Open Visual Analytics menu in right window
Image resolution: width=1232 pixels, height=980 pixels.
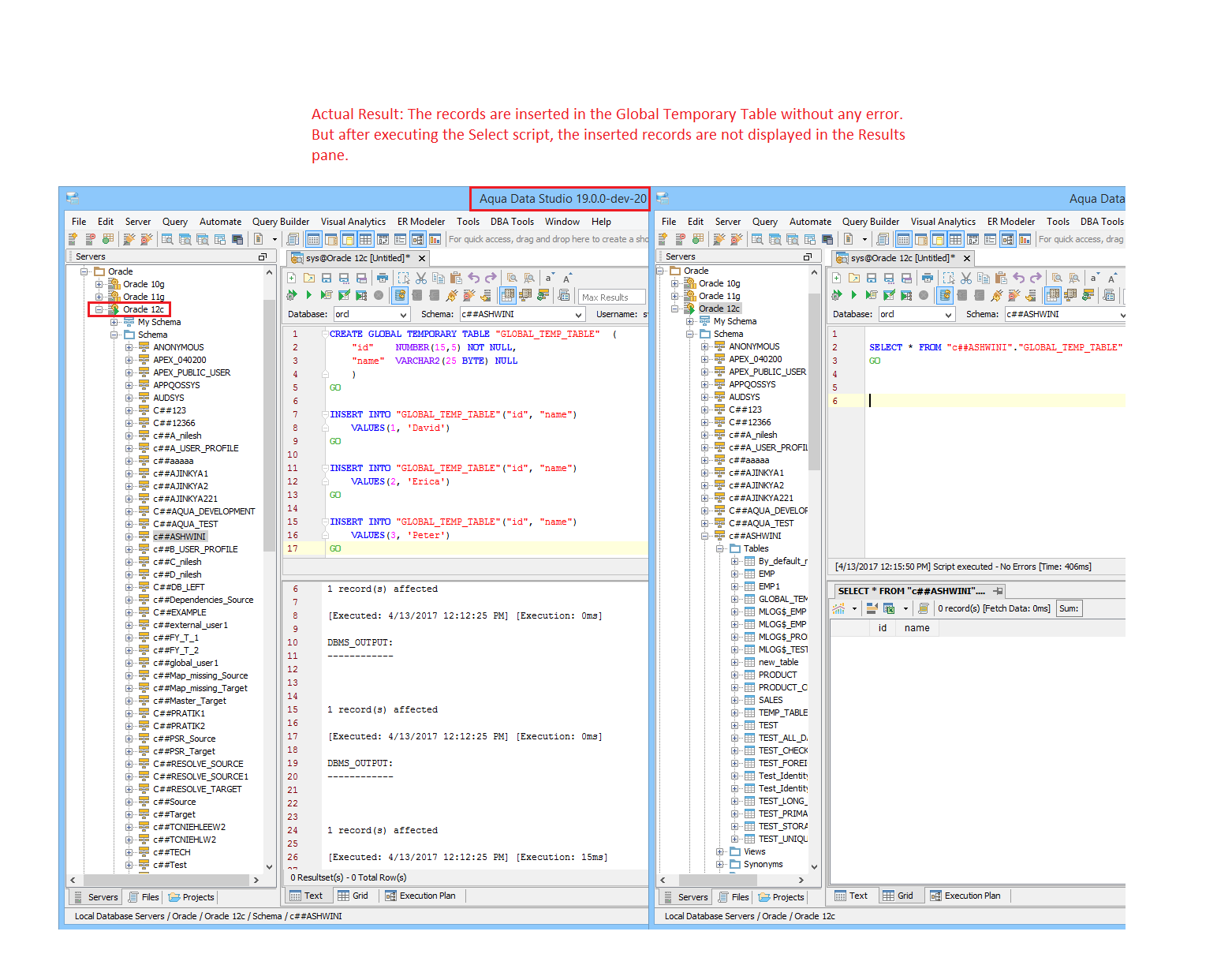(943, 222)
